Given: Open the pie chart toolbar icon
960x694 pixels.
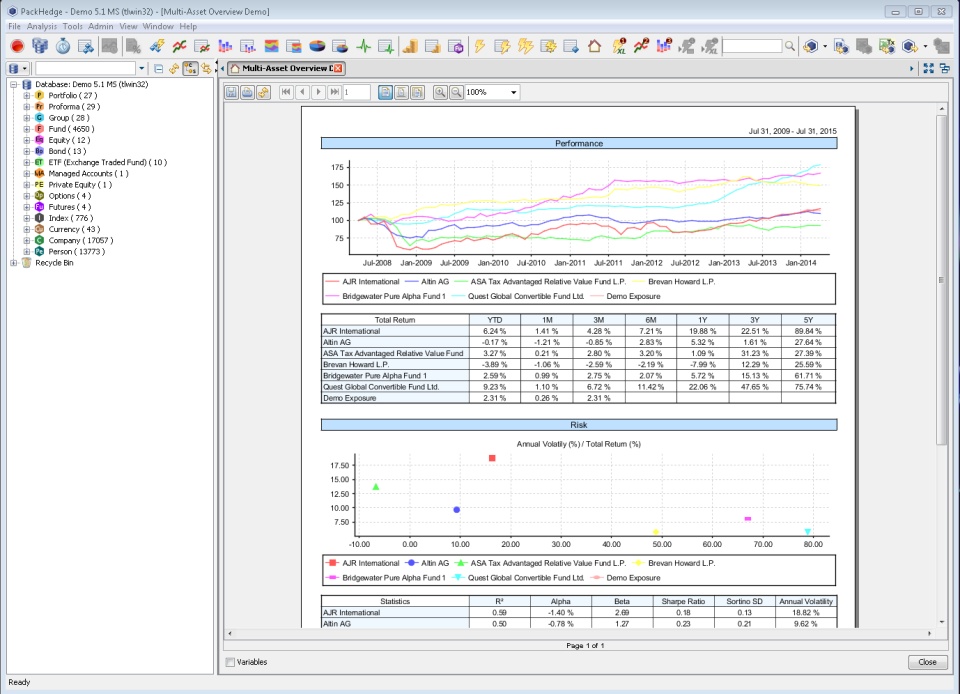Looking at the screenshot, I should click(x=317, y=46).
